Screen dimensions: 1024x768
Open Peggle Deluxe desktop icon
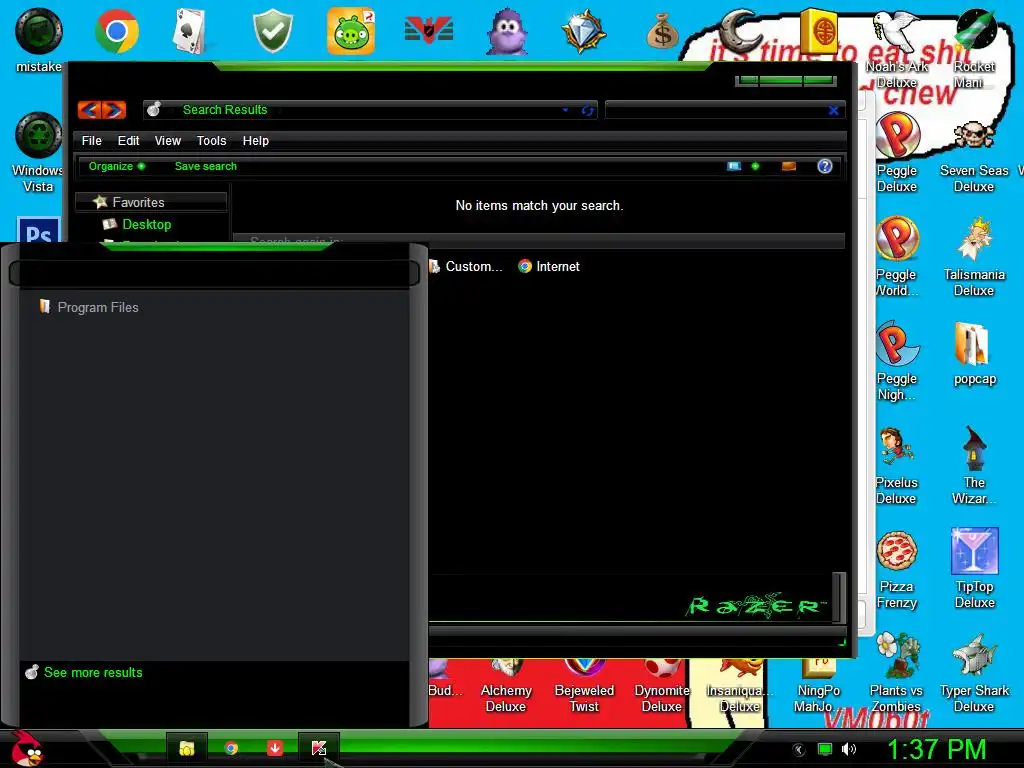pyautogui.click(x=897, y=153)
